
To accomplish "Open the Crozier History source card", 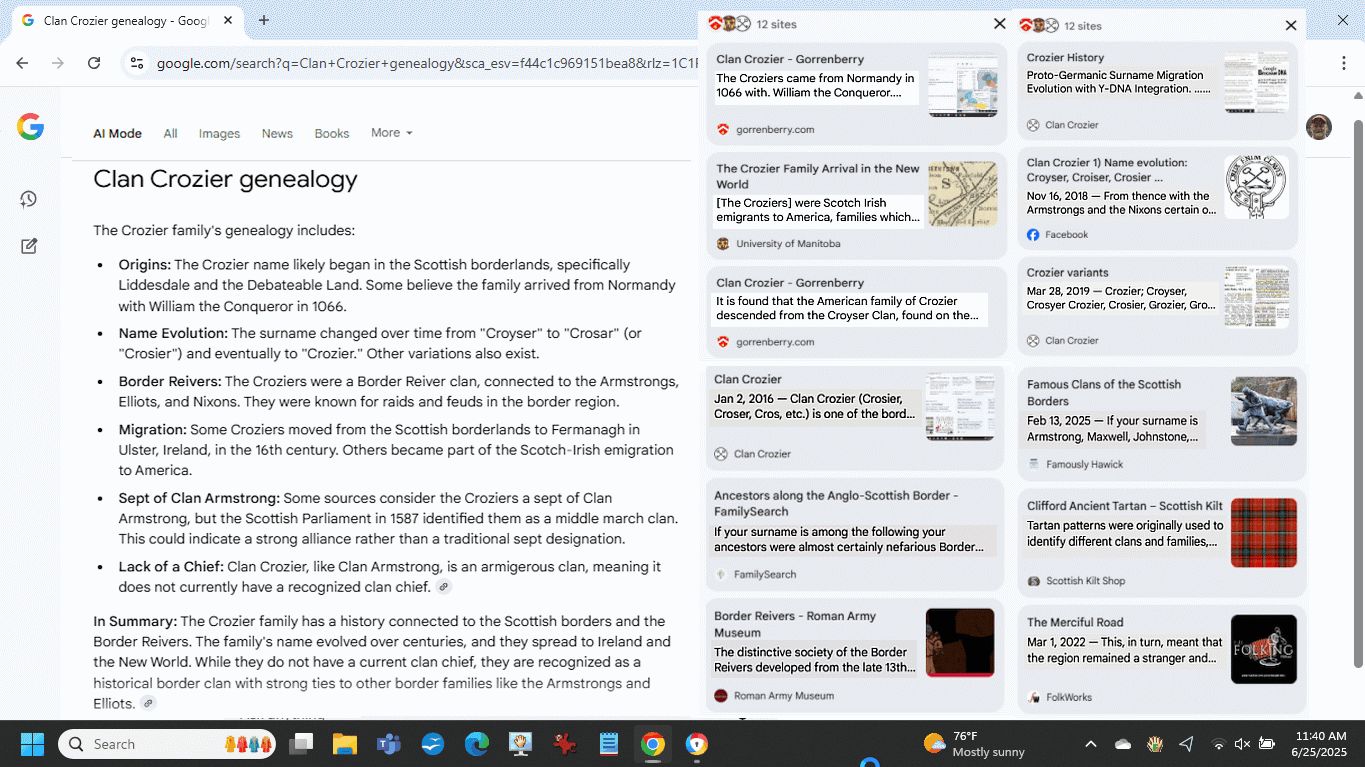I will (1158, 90).
